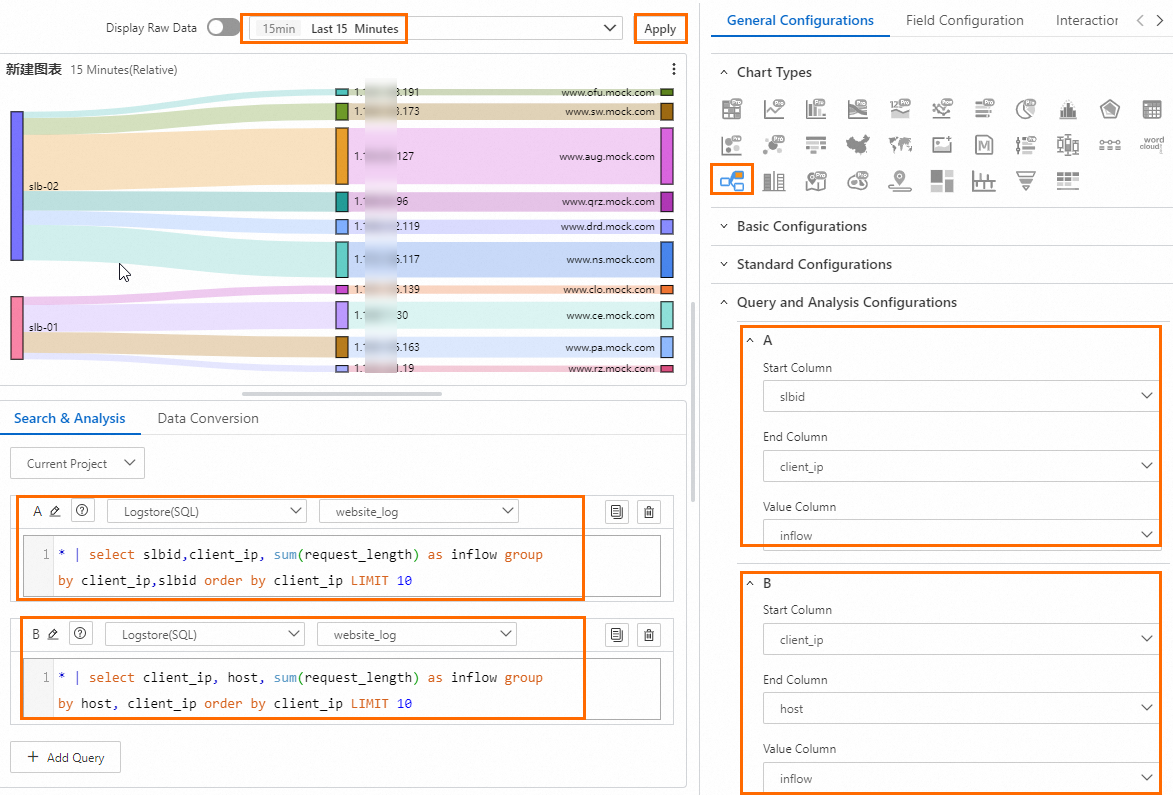Select the word cloud chart icon
This screenshot has height=795, width=1173.
1151,144
